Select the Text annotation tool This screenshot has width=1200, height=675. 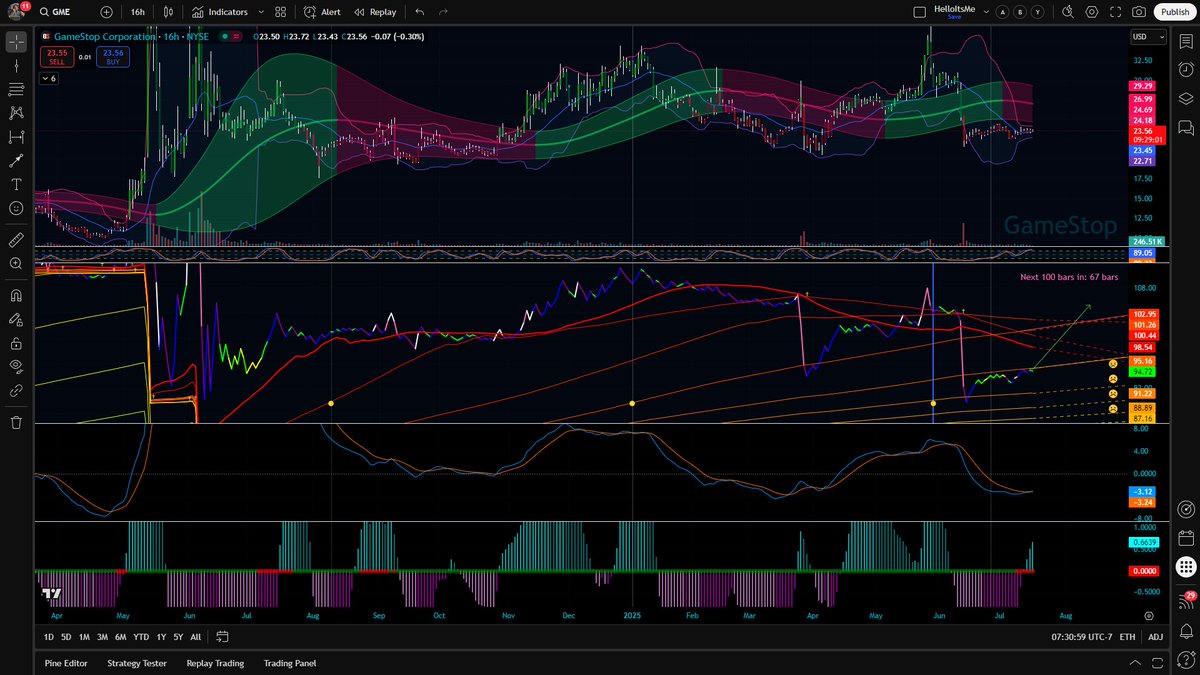tap(16, 184)
